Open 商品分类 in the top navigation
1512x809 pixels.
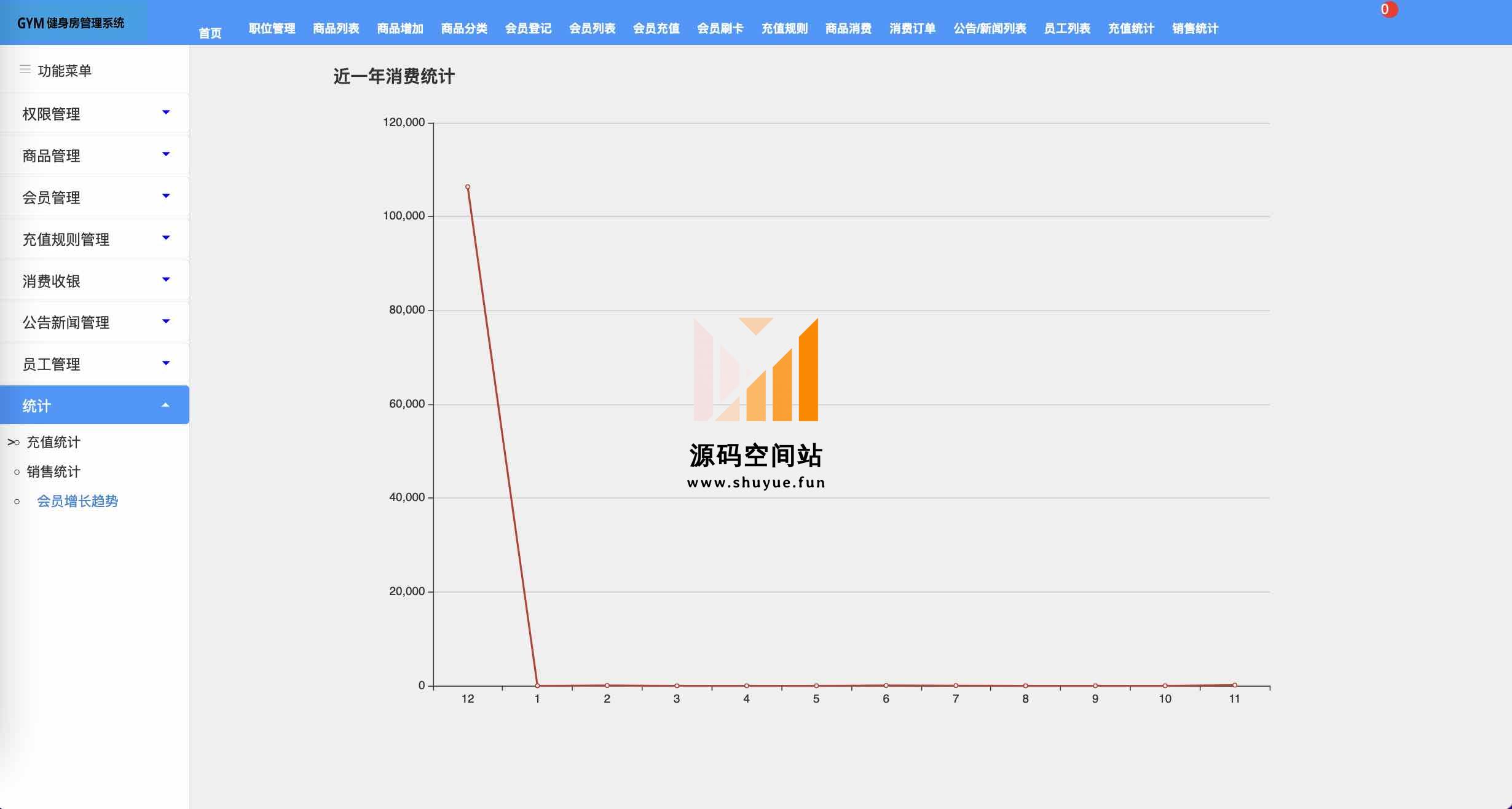pos(464,28)
